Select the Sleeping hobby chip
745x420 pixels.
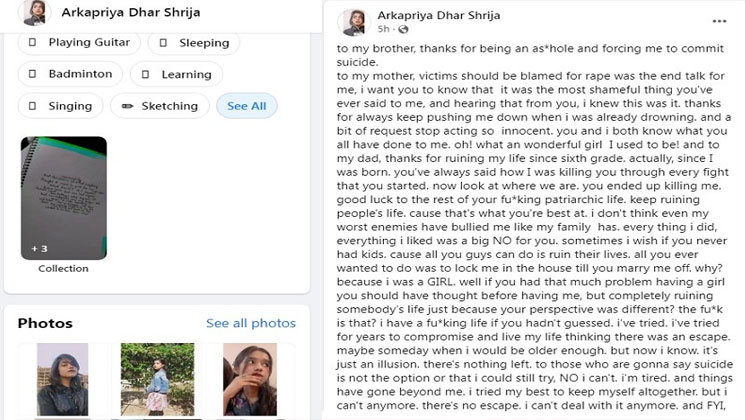pyautogui.click(x=194, y=43)
